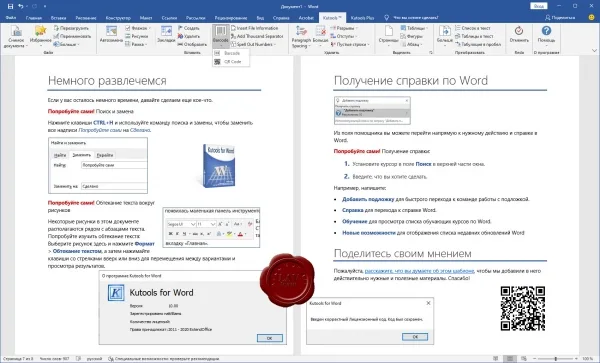Adjust the zoom slider in status bar
The width and height of the screenshot is (600, 363).
point(556,359)
